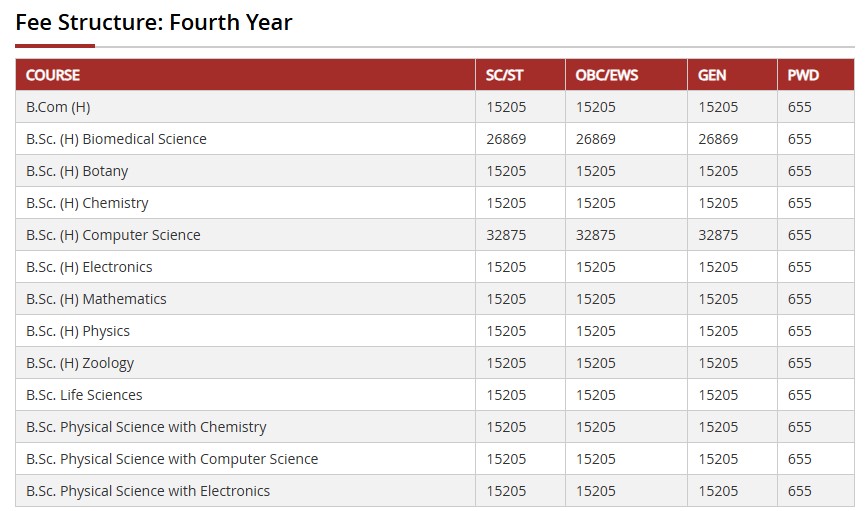866x511 pixels.
Task: Select the B.Sc. (H) Physics course cell
Action: [245, 331]
